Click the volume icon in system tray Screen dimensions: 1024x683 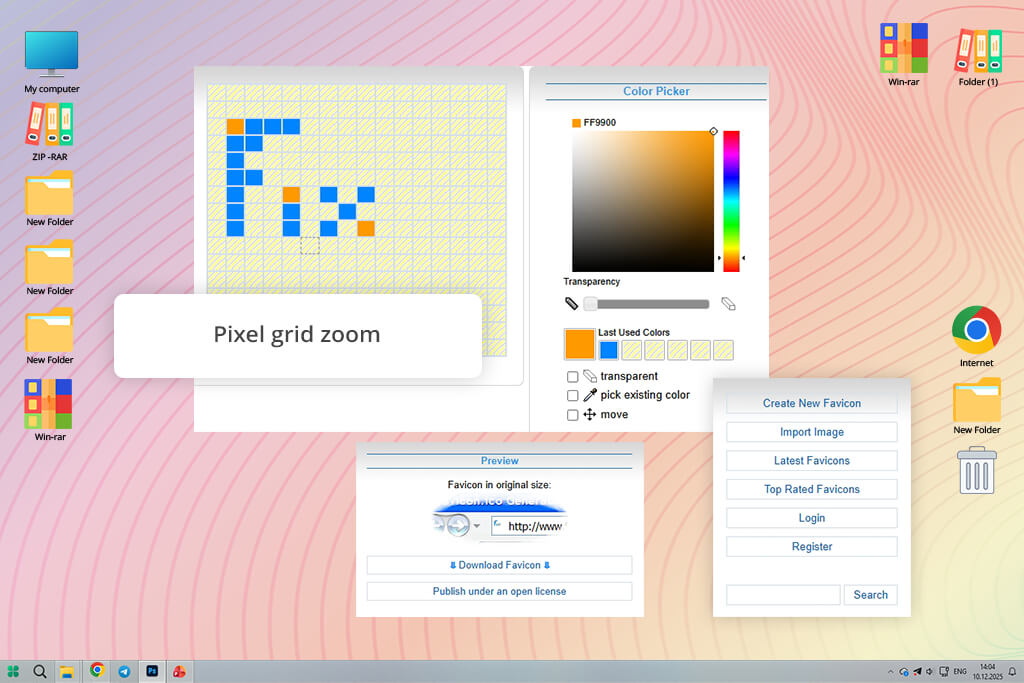pyautogui.click(x=929, y=672)
